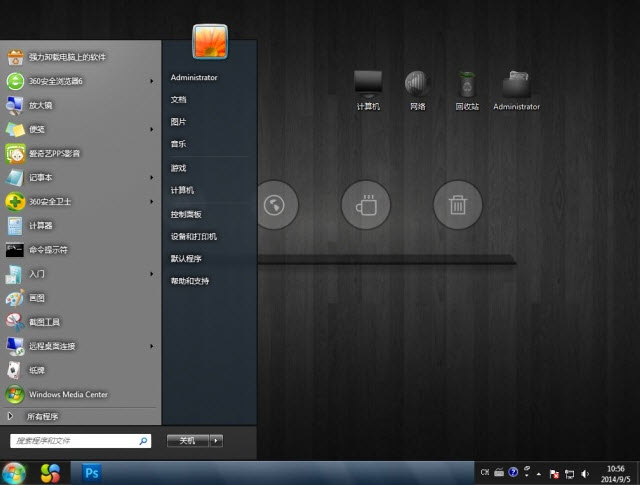Click the round trash gadget on the desktop
The width and height of the screenshot is (640, 485).
(457, 206)
